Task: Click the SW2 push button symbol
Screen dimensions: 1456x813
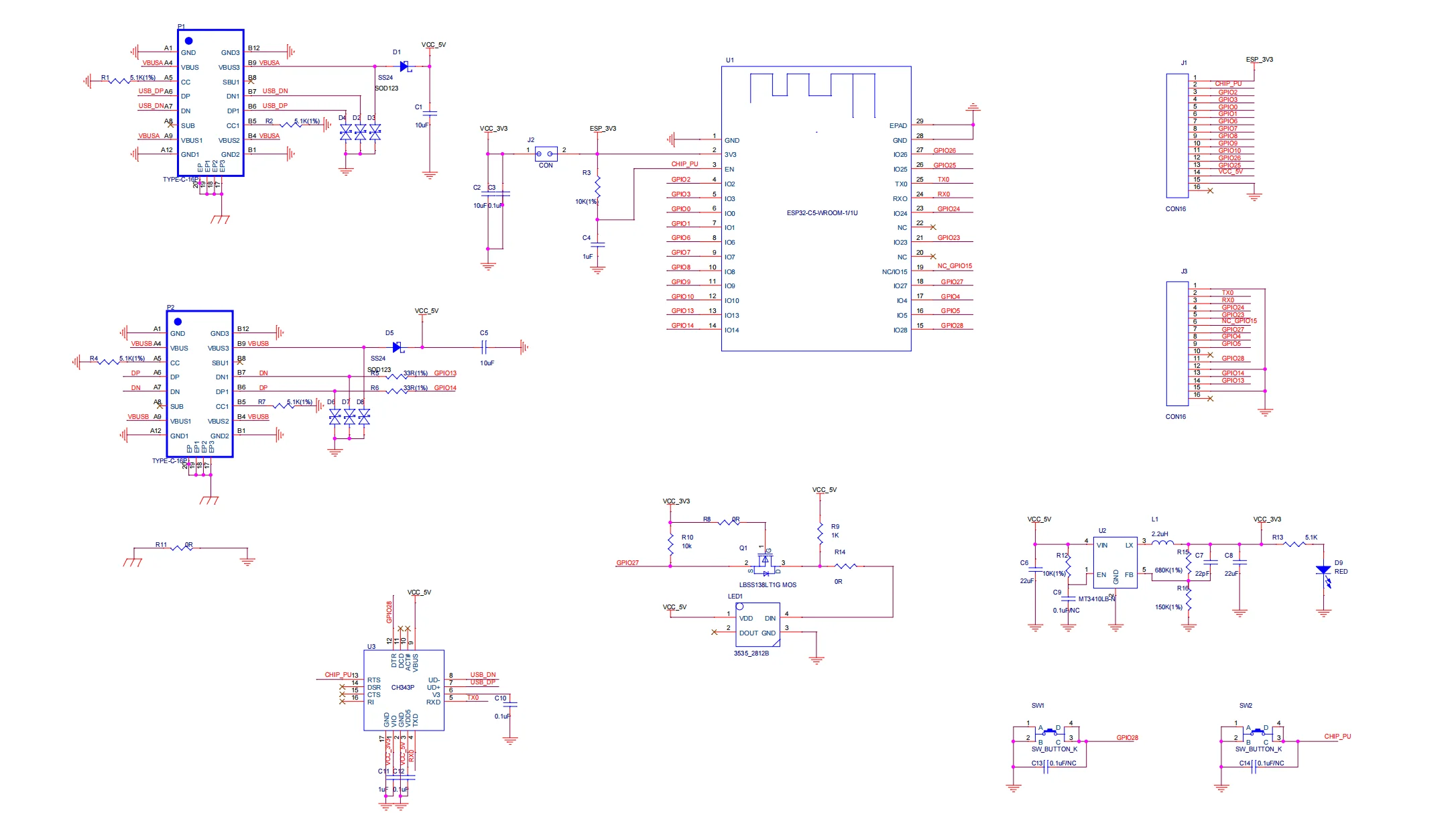Action: 1257,733
